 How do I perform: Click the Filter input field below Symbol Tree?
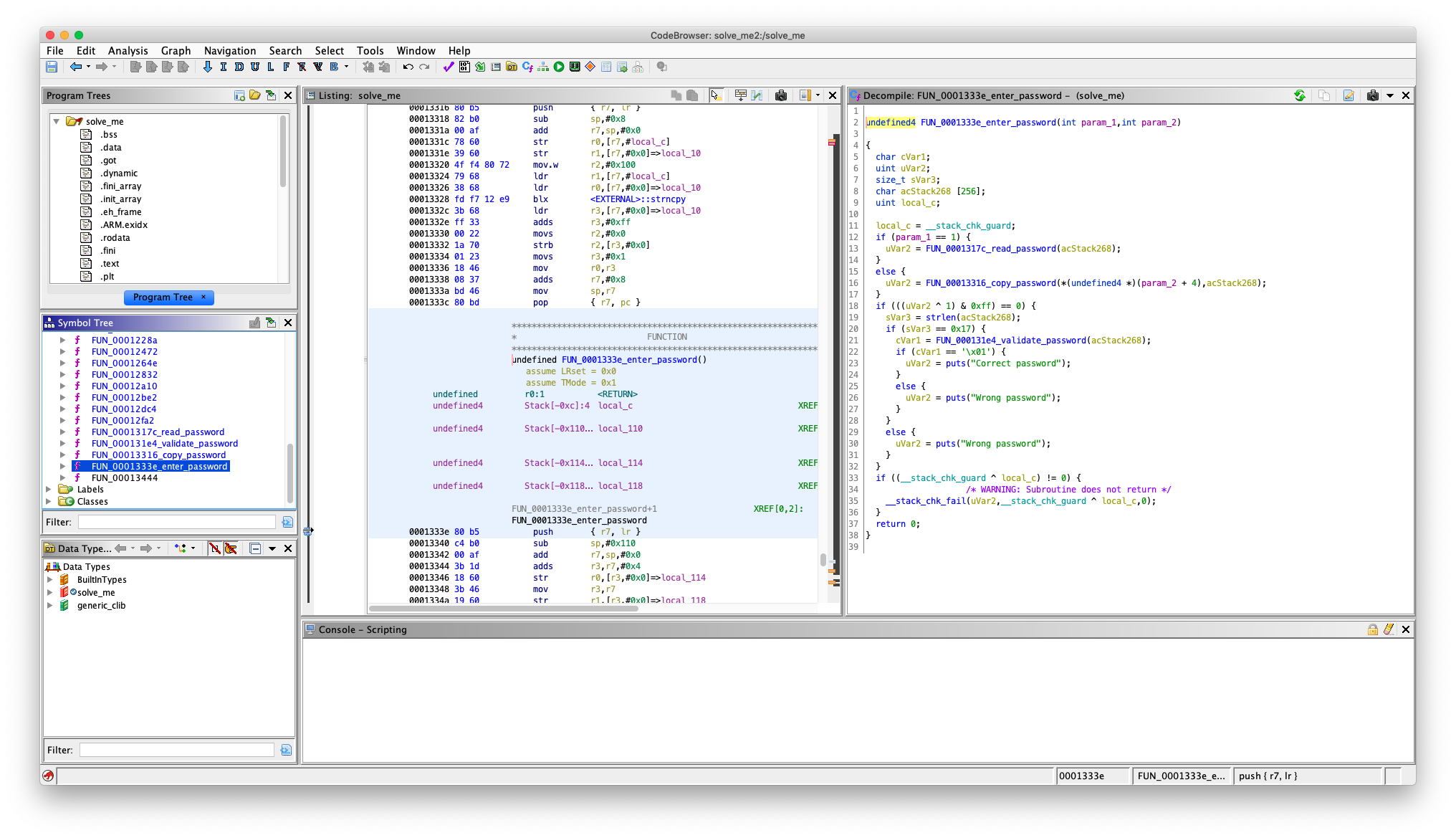(176, 521)
